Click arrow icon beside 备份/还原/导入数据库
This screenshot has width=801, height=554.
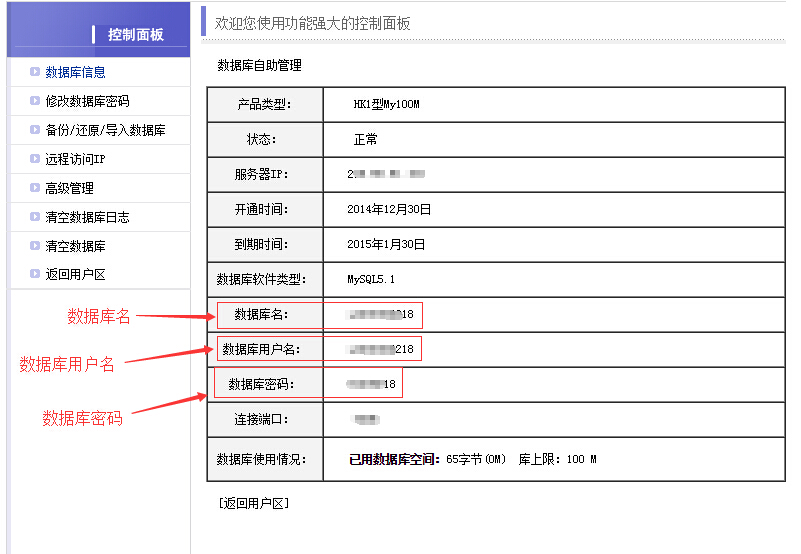35,130
